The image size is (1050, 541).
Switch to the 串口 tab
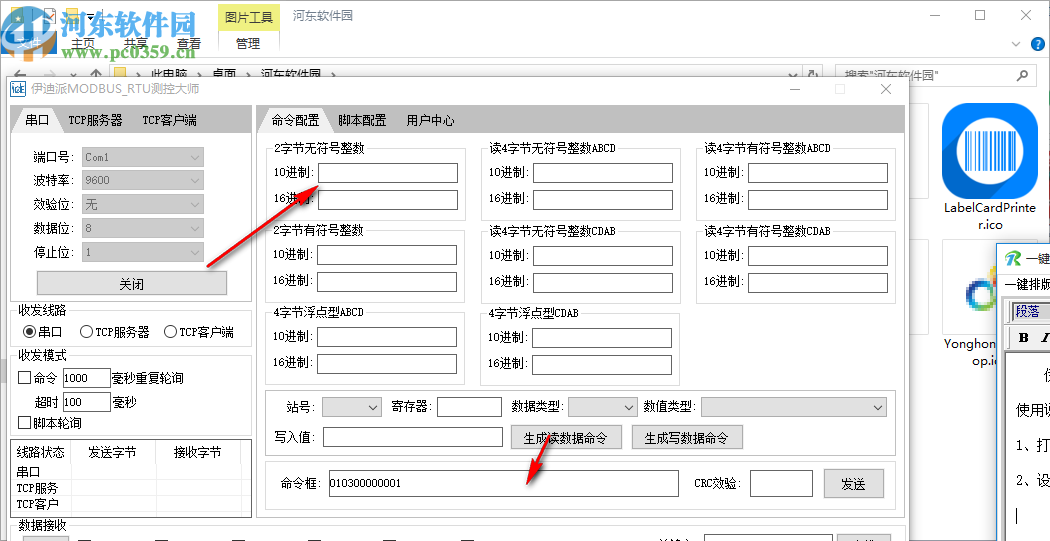[x=38, y=120]
